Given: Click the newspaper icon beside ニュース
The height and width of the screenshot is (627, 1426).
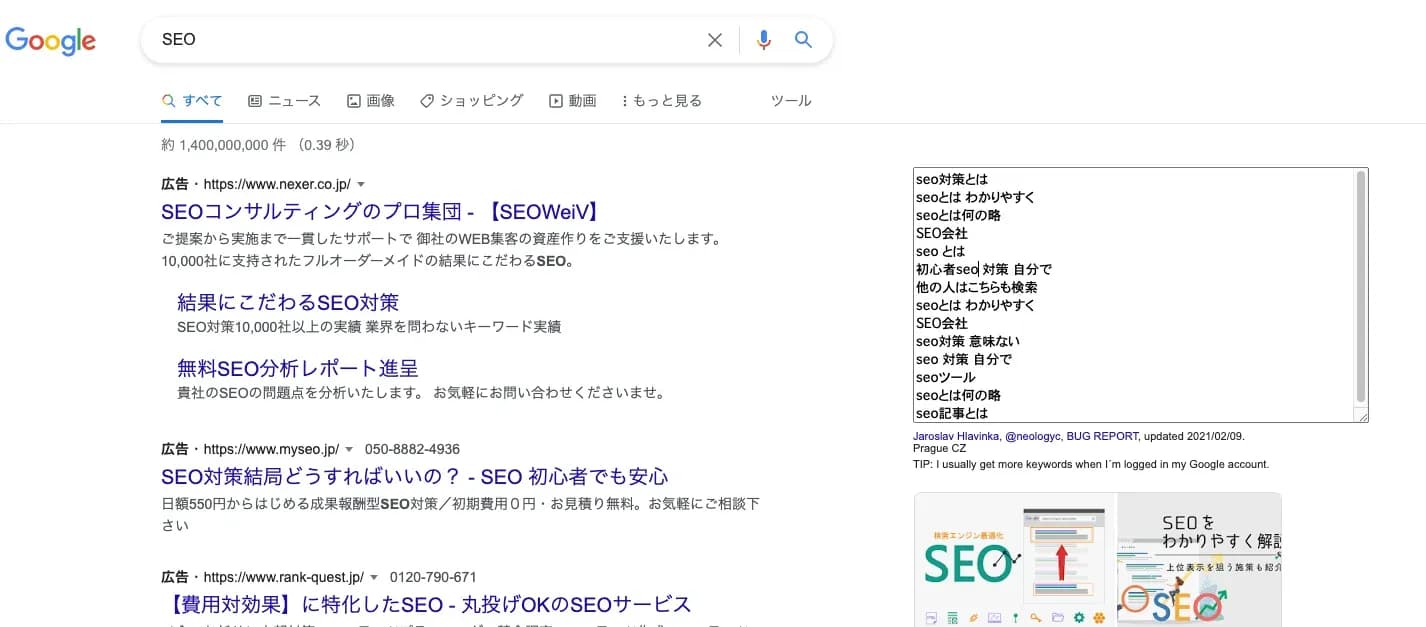Looking at the screenshot, I should coord(255,100).
